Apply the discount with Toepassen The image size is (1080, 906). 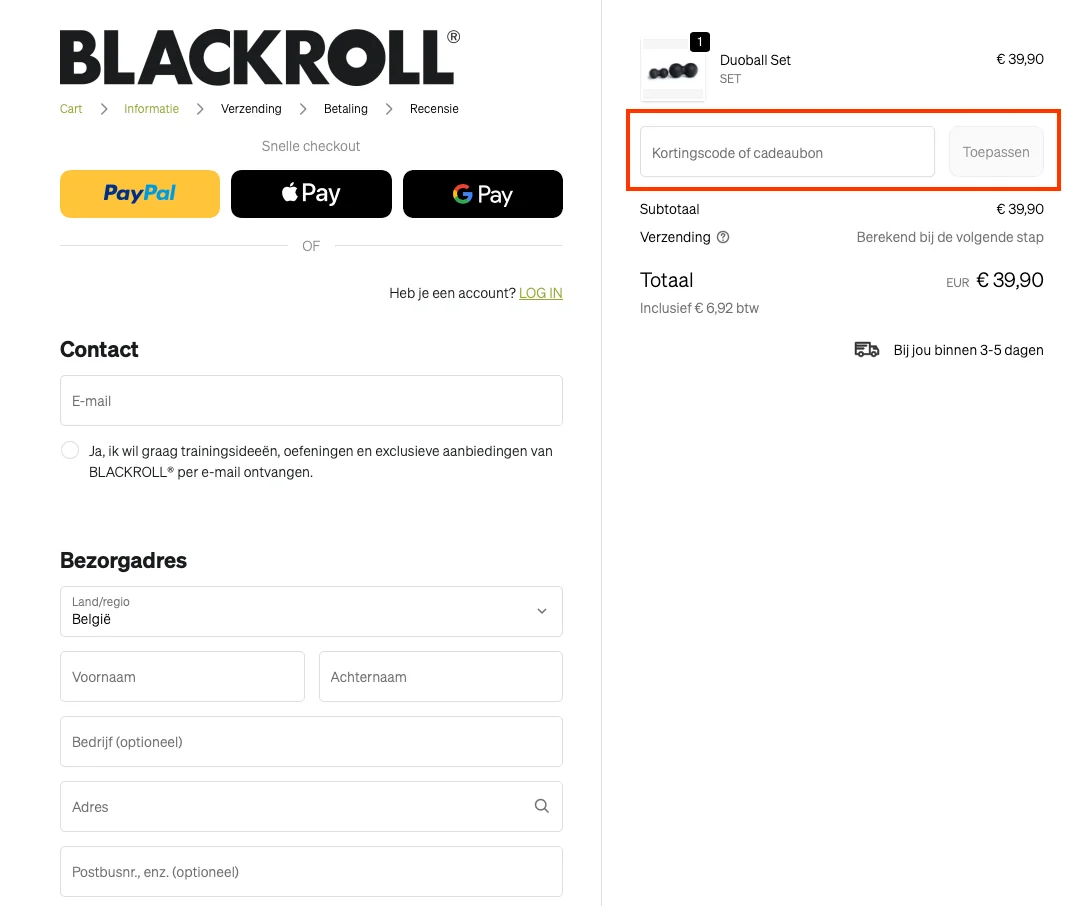coord(995,152)
